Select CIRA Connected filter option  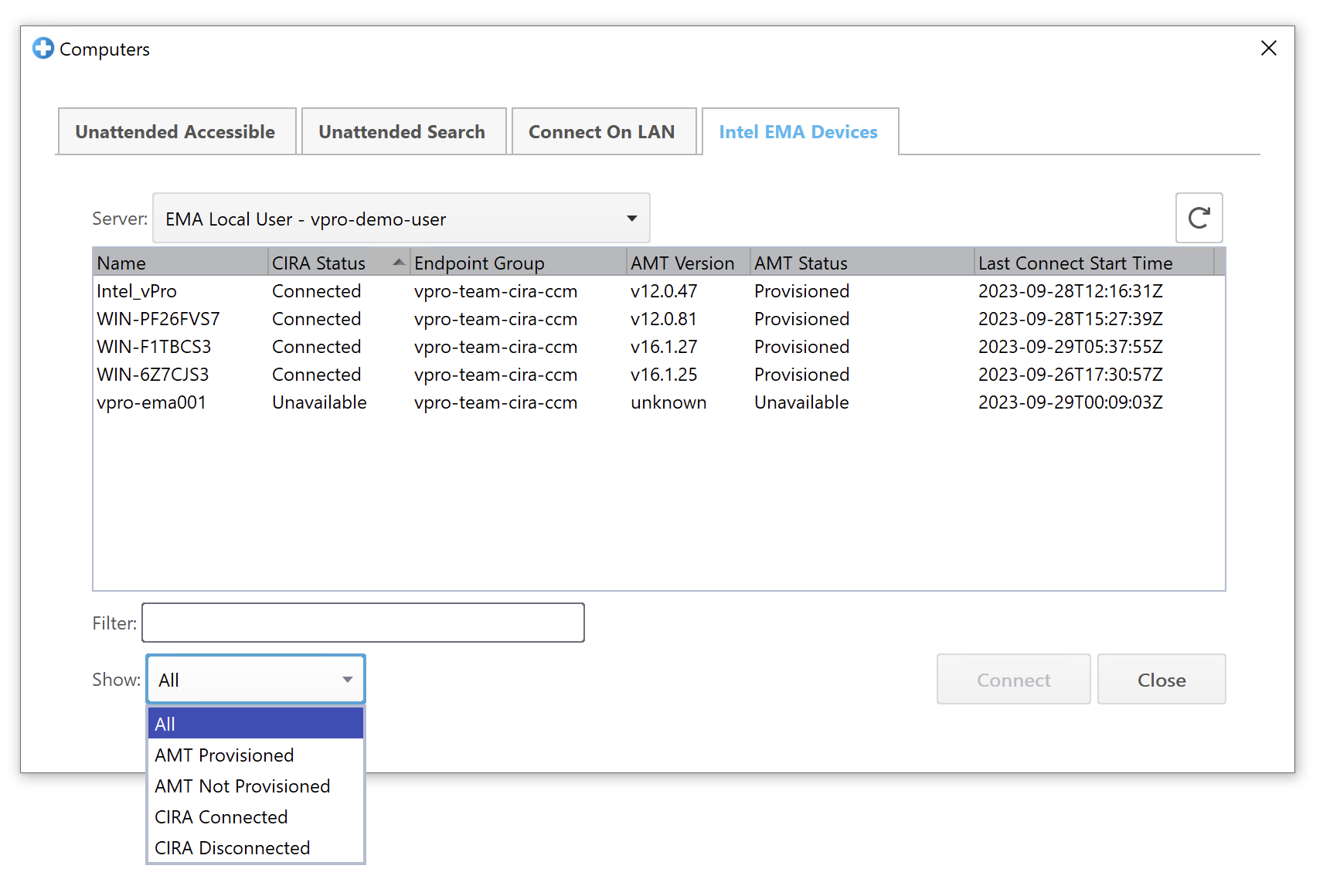point(221,816)
